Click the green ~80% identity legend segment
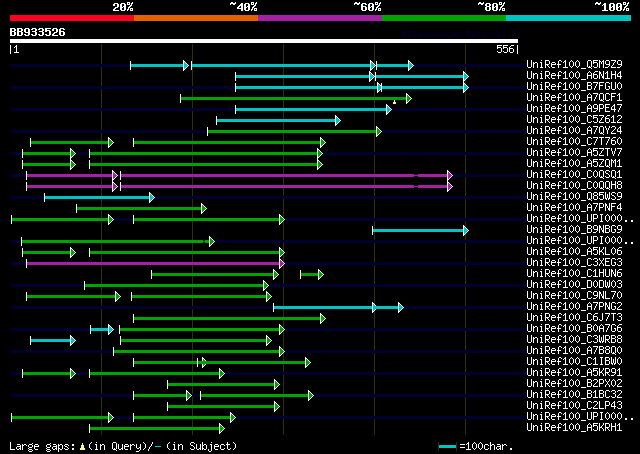Viewport: 640px width, 454px height. 444,18
